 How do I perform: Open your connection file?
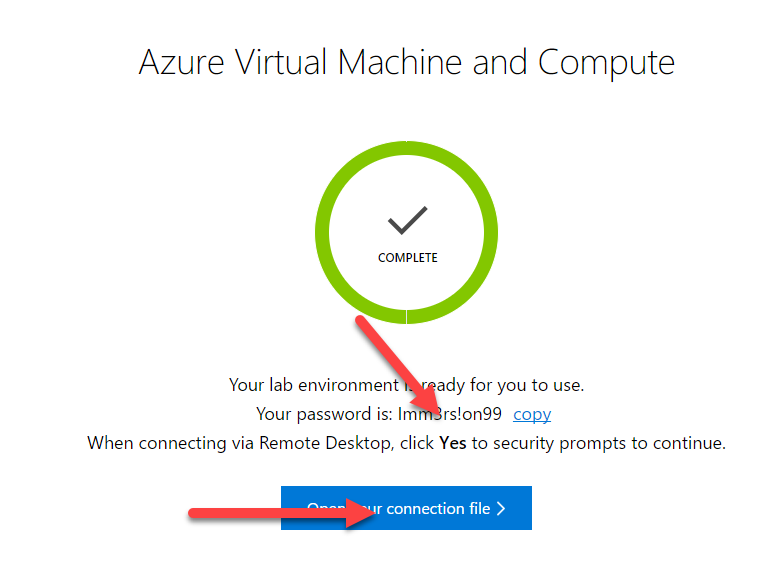[406, 509]
